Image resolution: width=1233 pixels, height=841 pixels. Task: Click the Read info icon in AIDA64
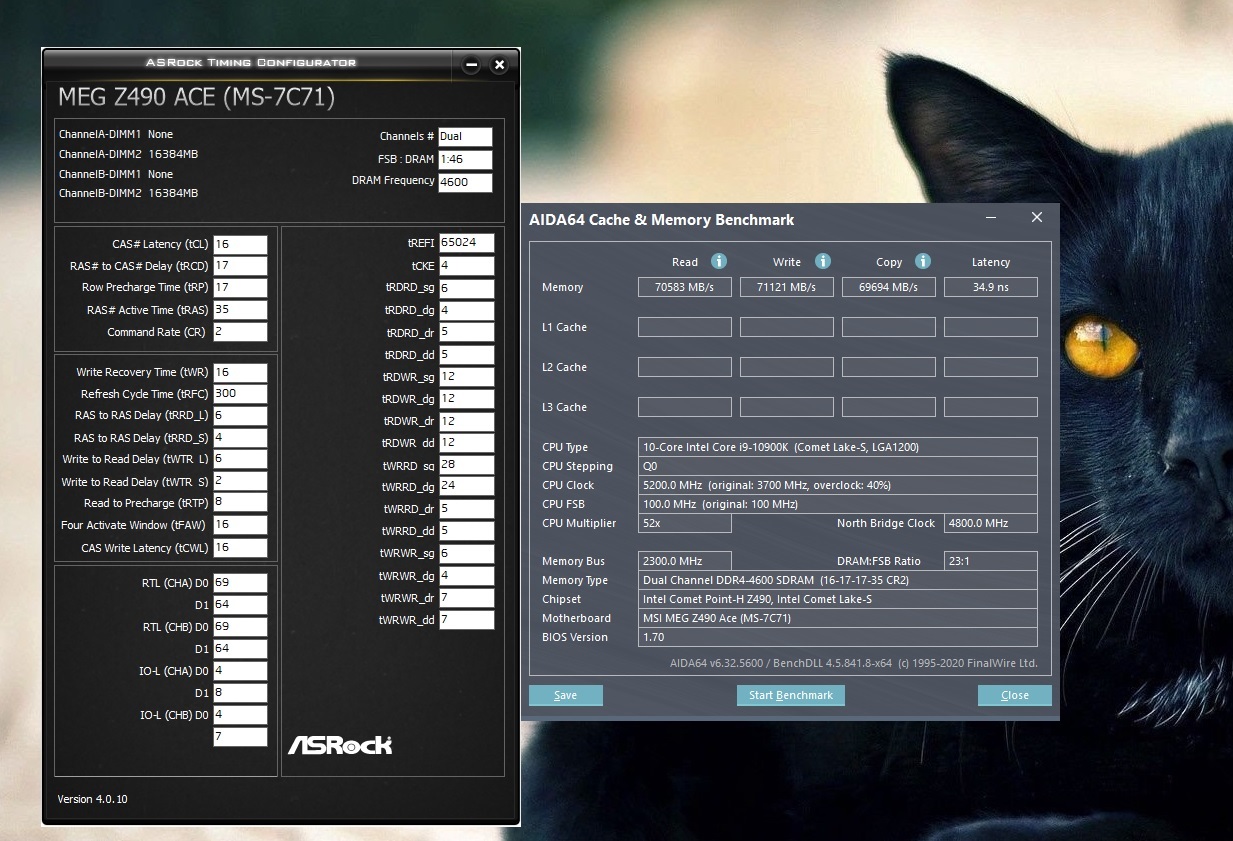click(x=718, y=261)
